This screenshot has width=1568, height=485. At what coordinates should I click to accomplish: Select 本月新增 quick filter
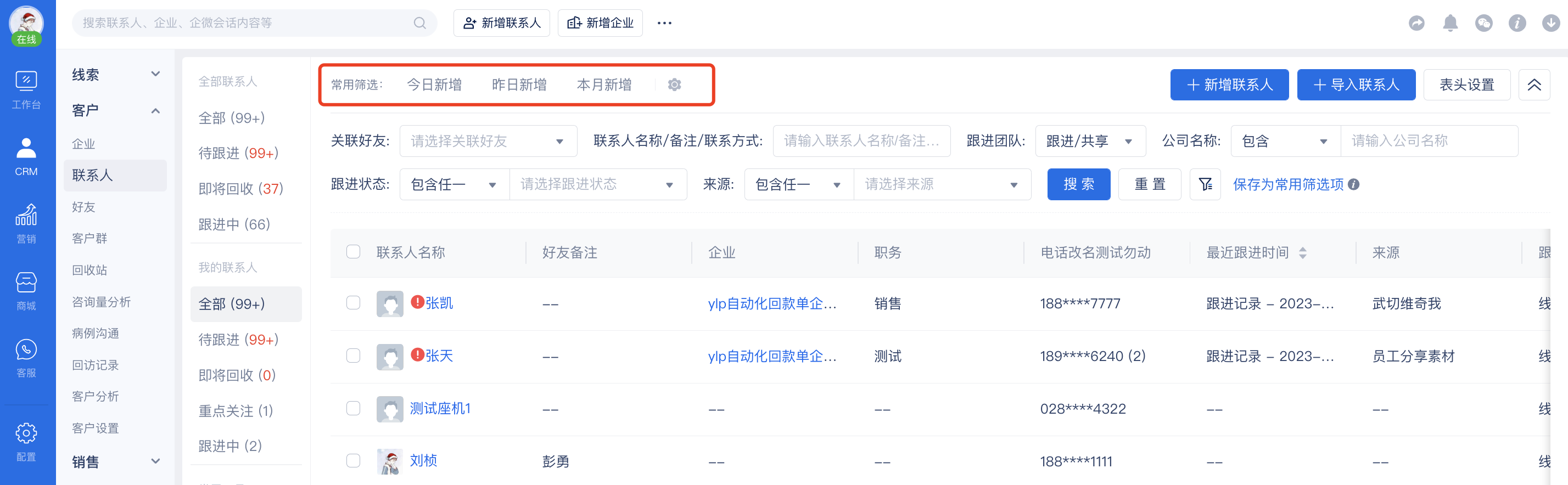coord(604,84)
